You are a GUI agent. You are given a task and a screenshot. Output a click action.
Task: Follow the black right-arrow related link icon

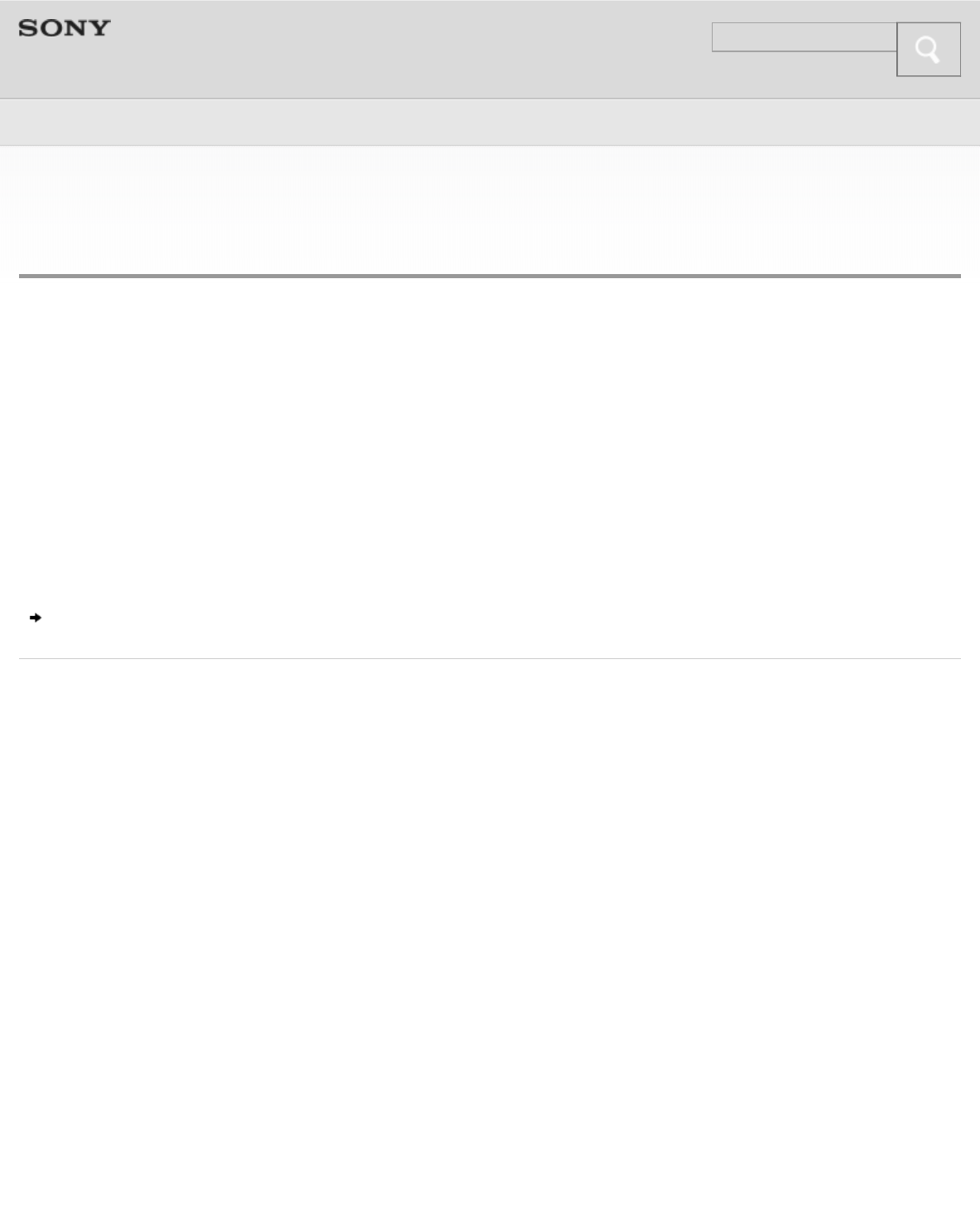tap(36, 618)
